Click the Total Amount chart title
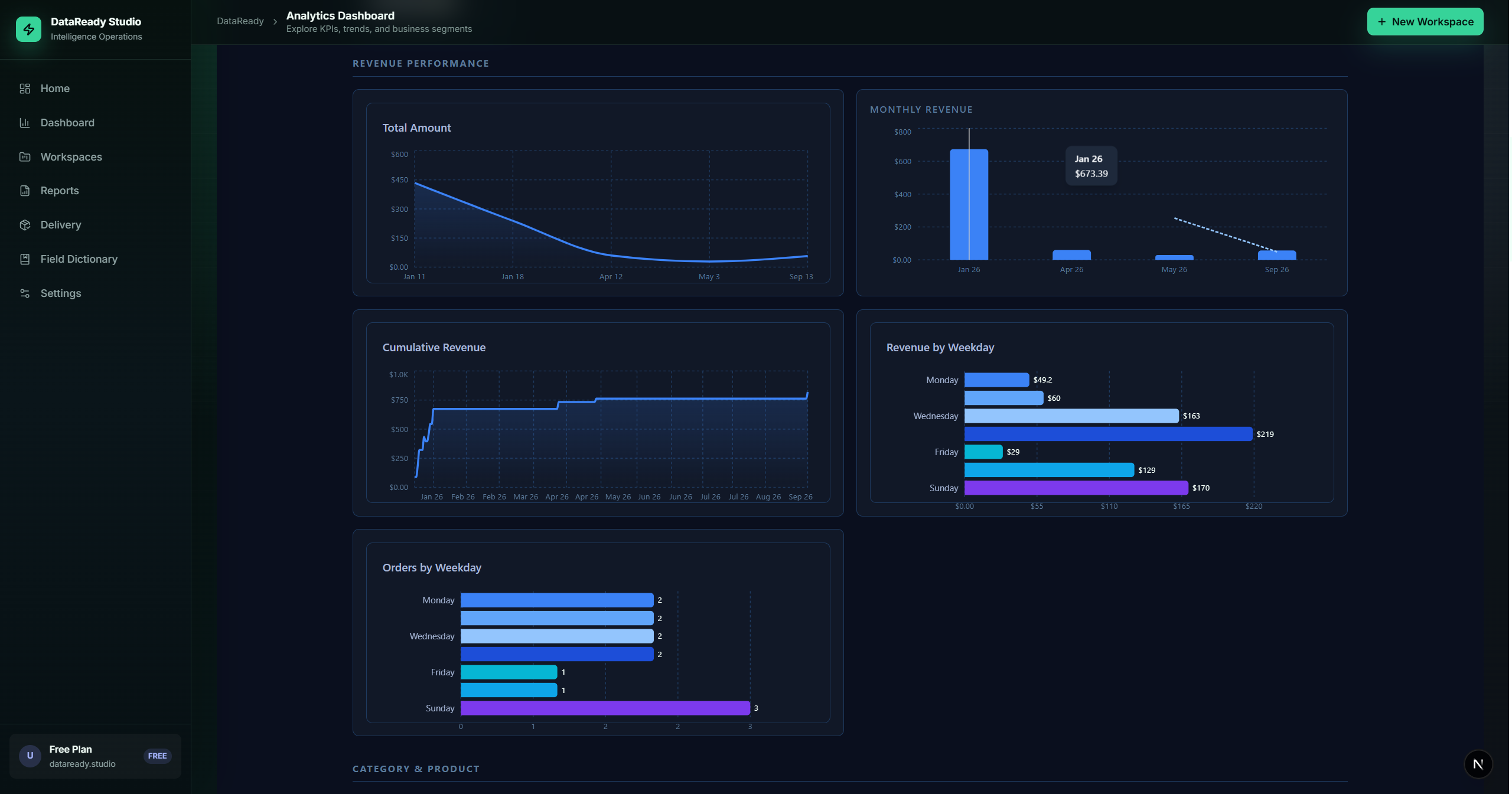This screenshot has height=794, width=1512. coord(416,128)
